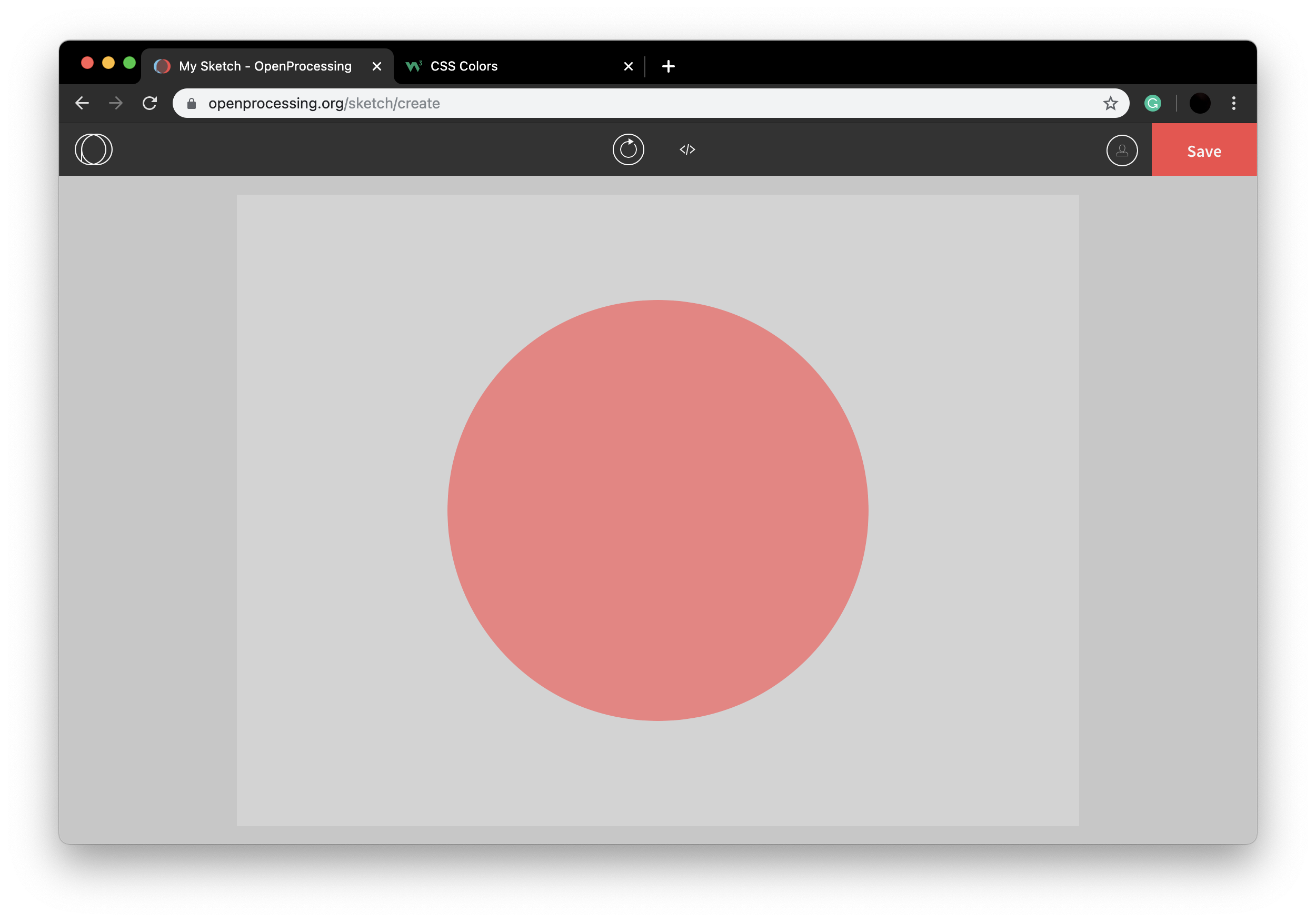
Task: Open the Grammarly extension icon
Action: click(1152, 103)
